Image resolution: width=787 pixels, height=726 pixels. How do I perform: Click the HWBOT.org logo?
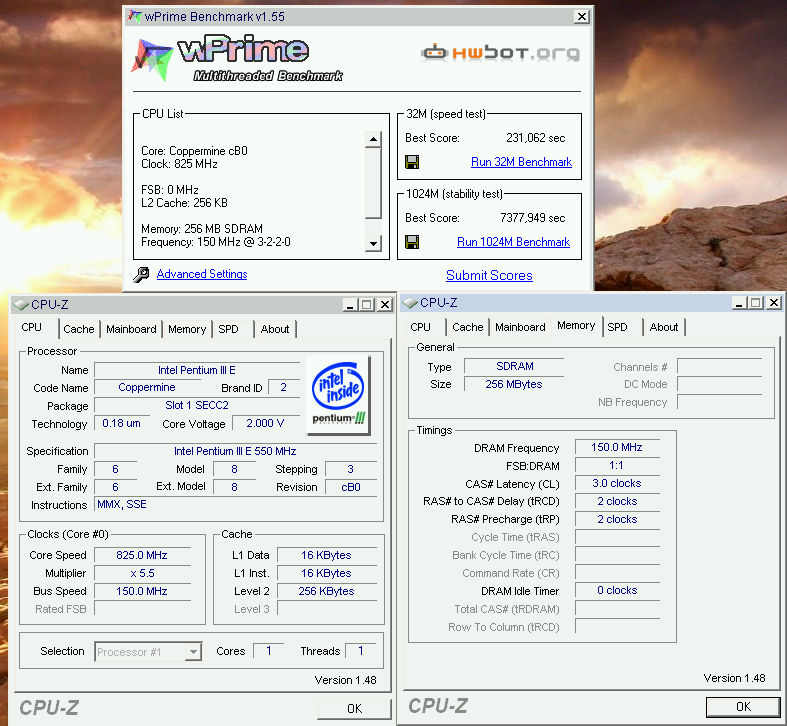(500, 53)
